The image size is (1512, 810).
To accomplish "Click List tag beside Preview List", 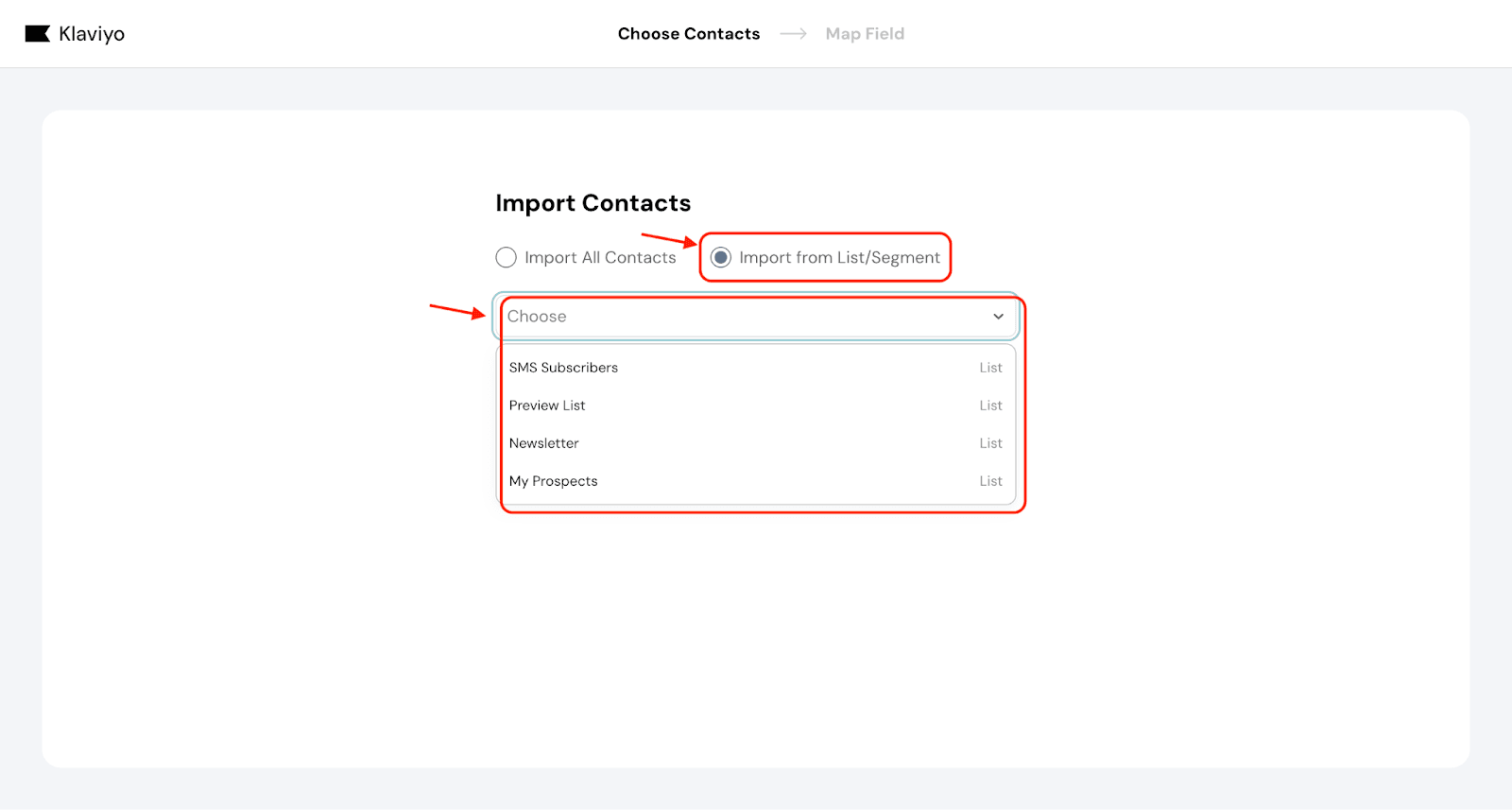I will [x=990, y=405].
